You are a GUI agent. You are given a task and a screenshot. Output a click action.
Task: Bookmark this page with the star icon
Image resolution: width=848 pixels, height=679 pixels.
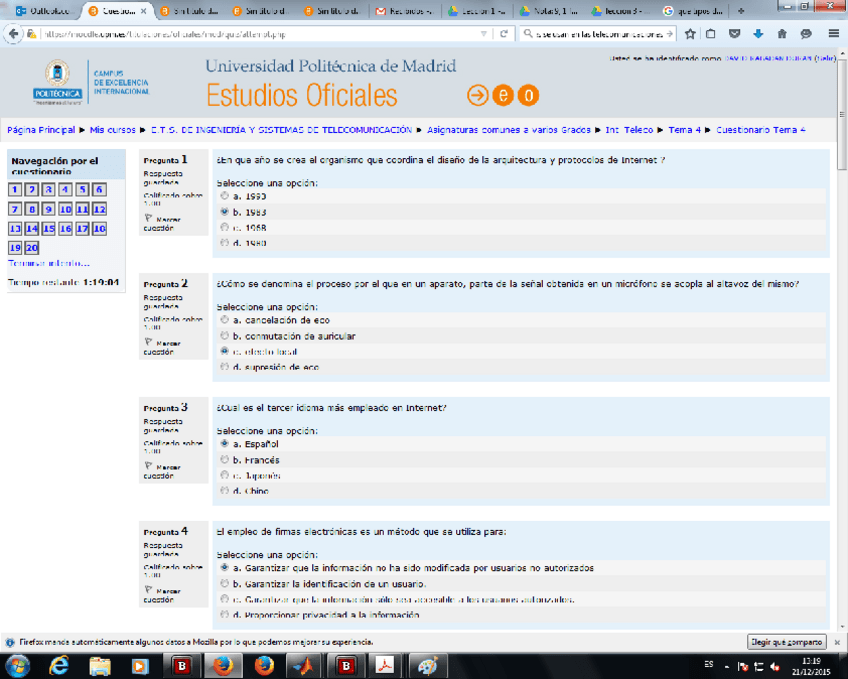pyautogui.click(x=690, y=34)
